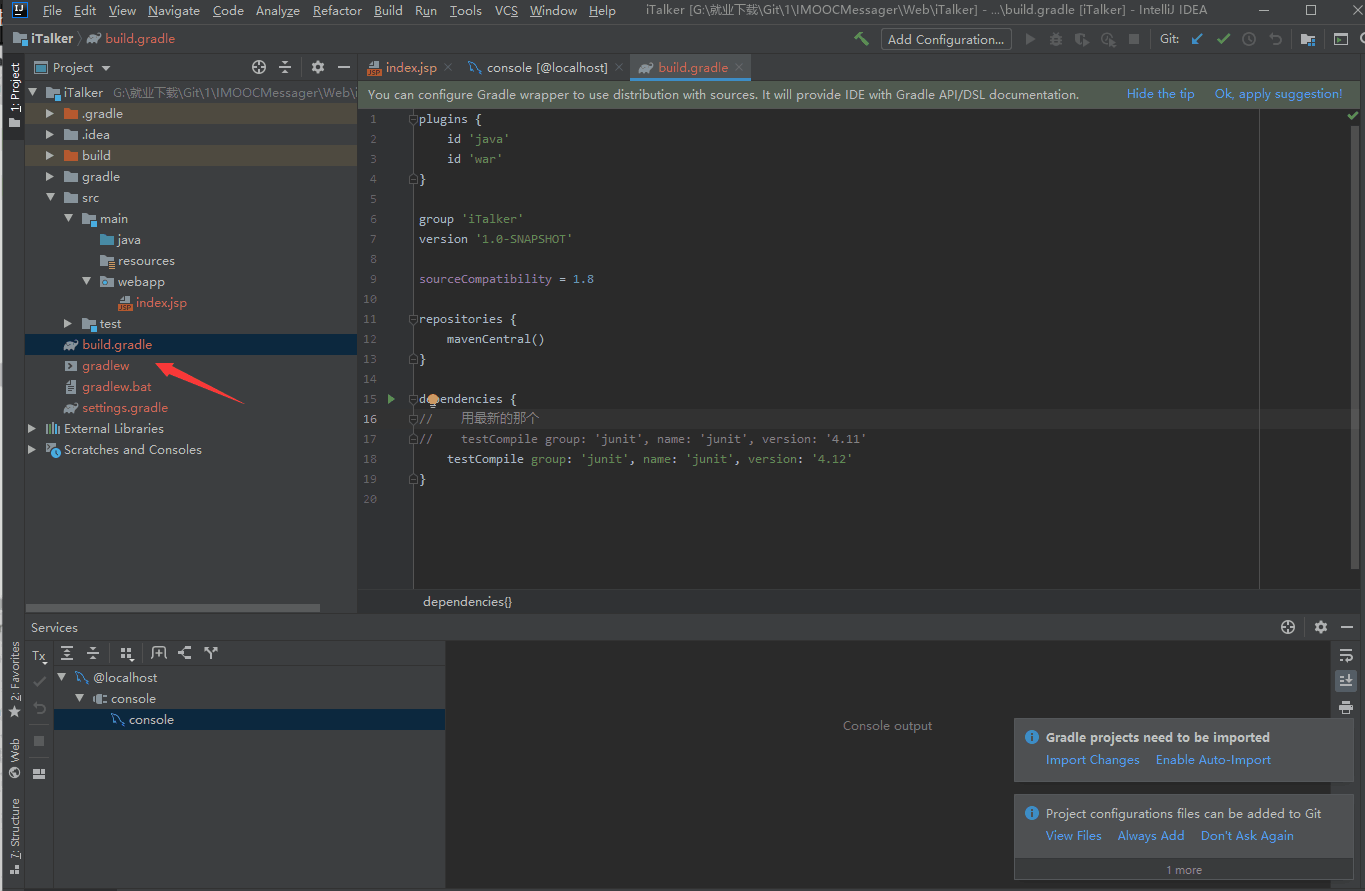Click the lightbulb intention icon on line 15
This screenshot has width=1365, height=891.
pyautogui.click(x=433, y=399)
